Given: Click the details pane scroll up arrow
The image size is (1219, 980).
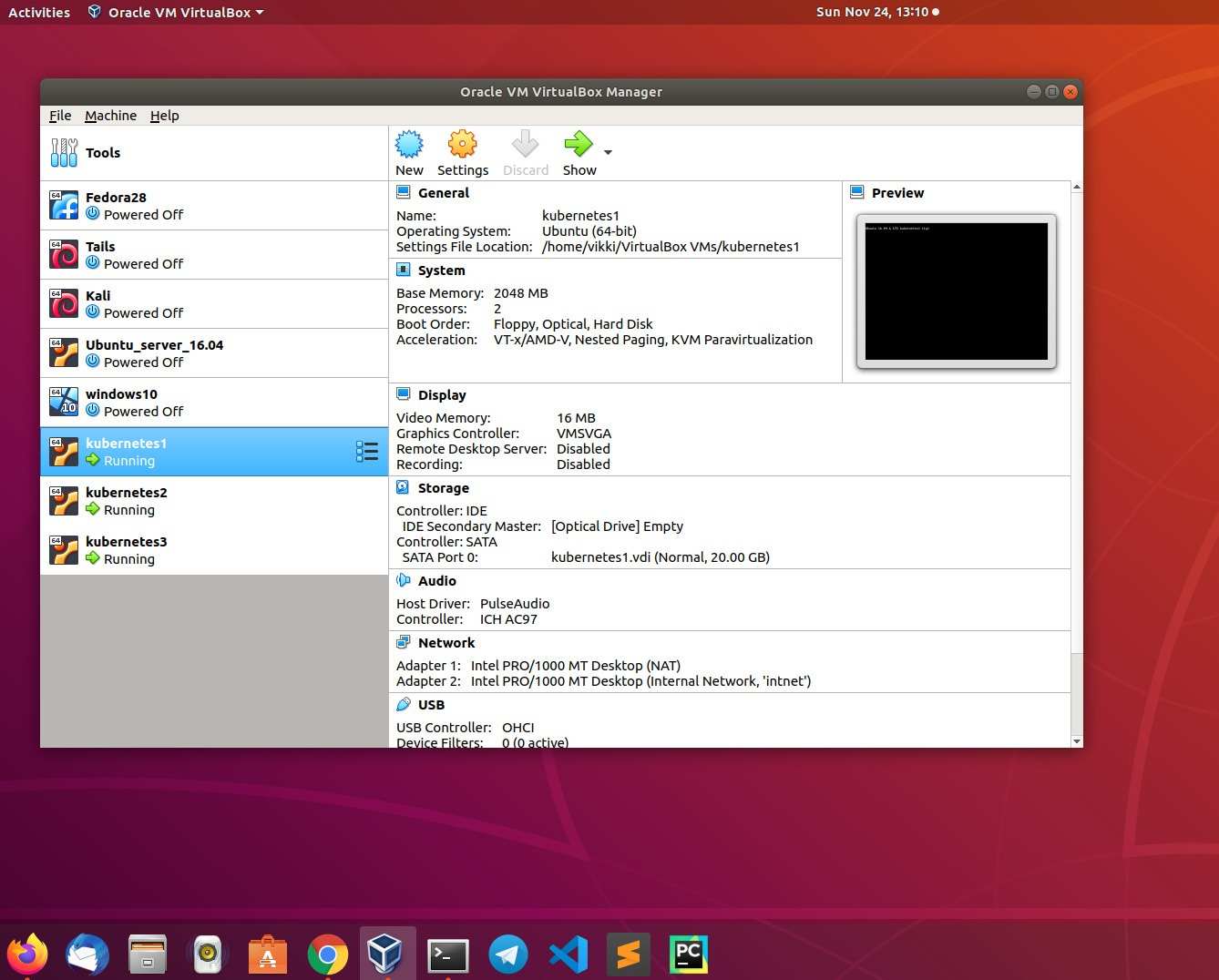Looking at the screenshot, I should pyautogui.click(x=1077, y=187).
